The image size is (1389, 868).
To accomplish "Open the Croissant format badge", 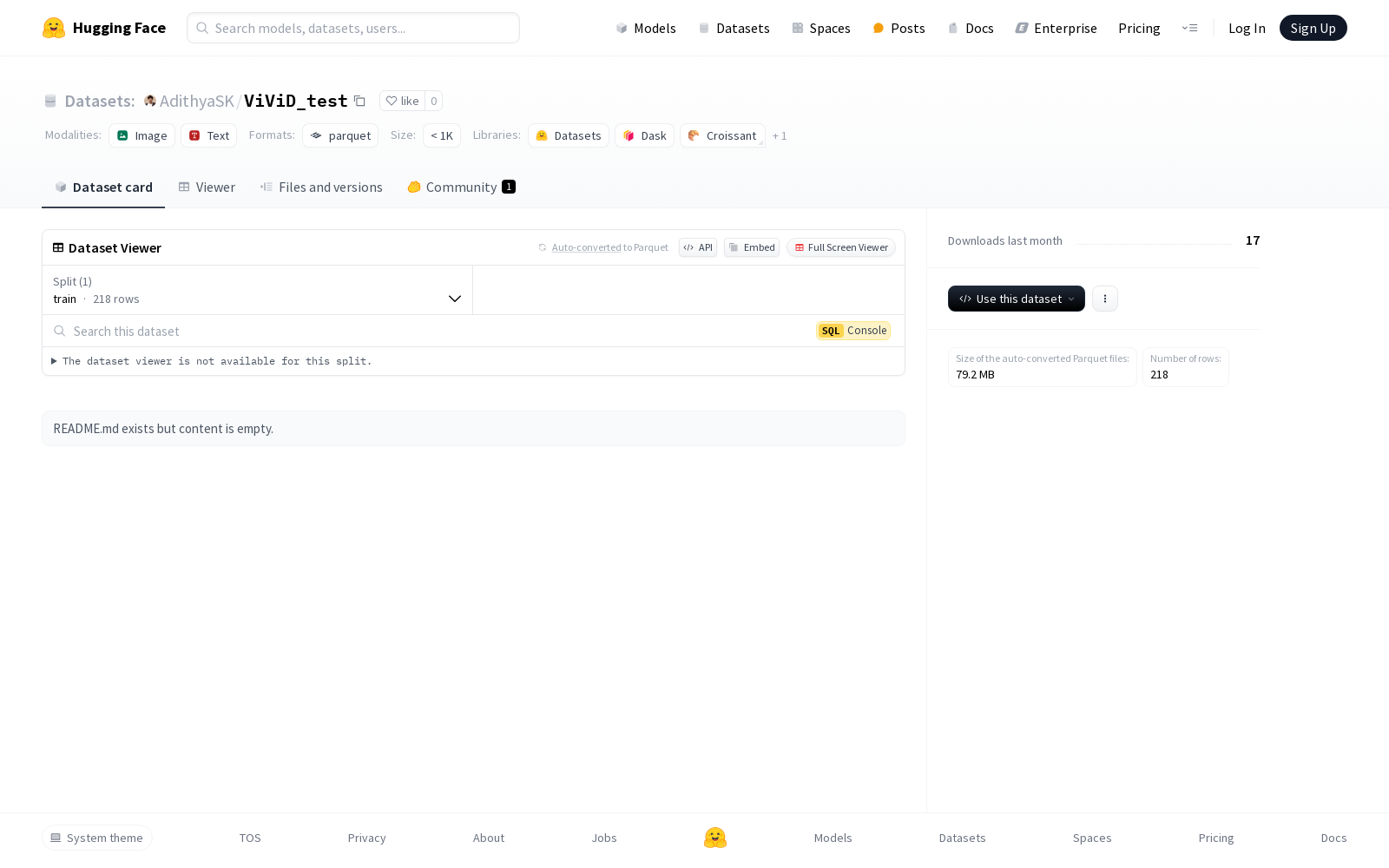I will [722, 135].
